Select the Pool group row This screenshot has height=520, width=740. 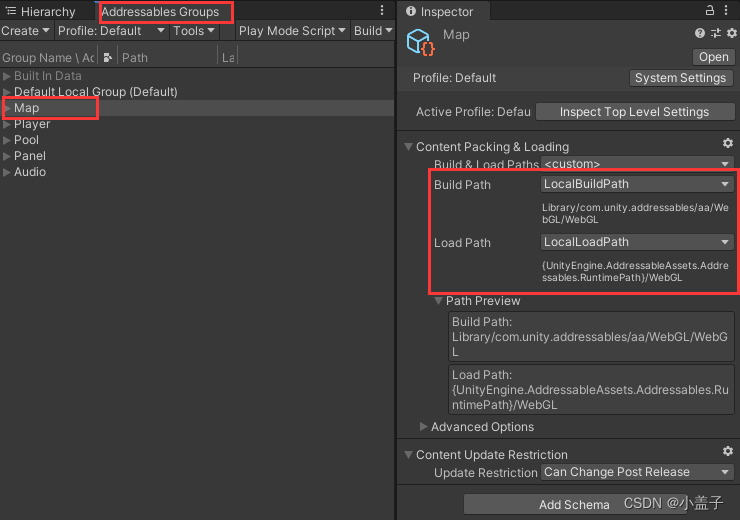coord(197,140)
